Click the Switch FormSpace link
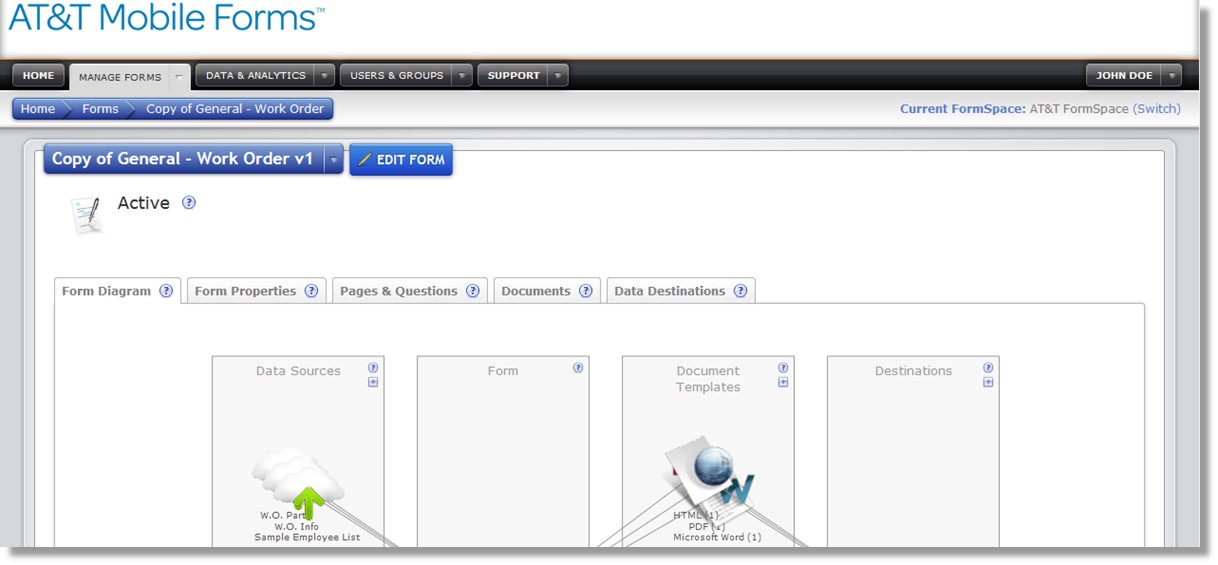The image size is (1218, 565). 1156,109
